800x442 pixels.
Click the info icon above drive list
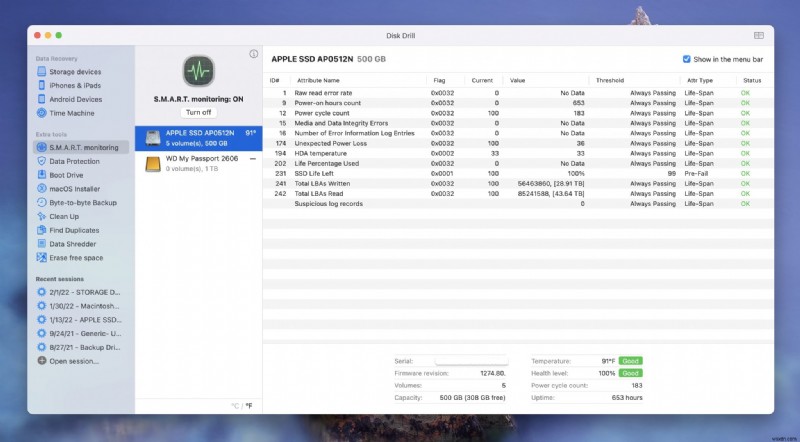coord(253,54)
